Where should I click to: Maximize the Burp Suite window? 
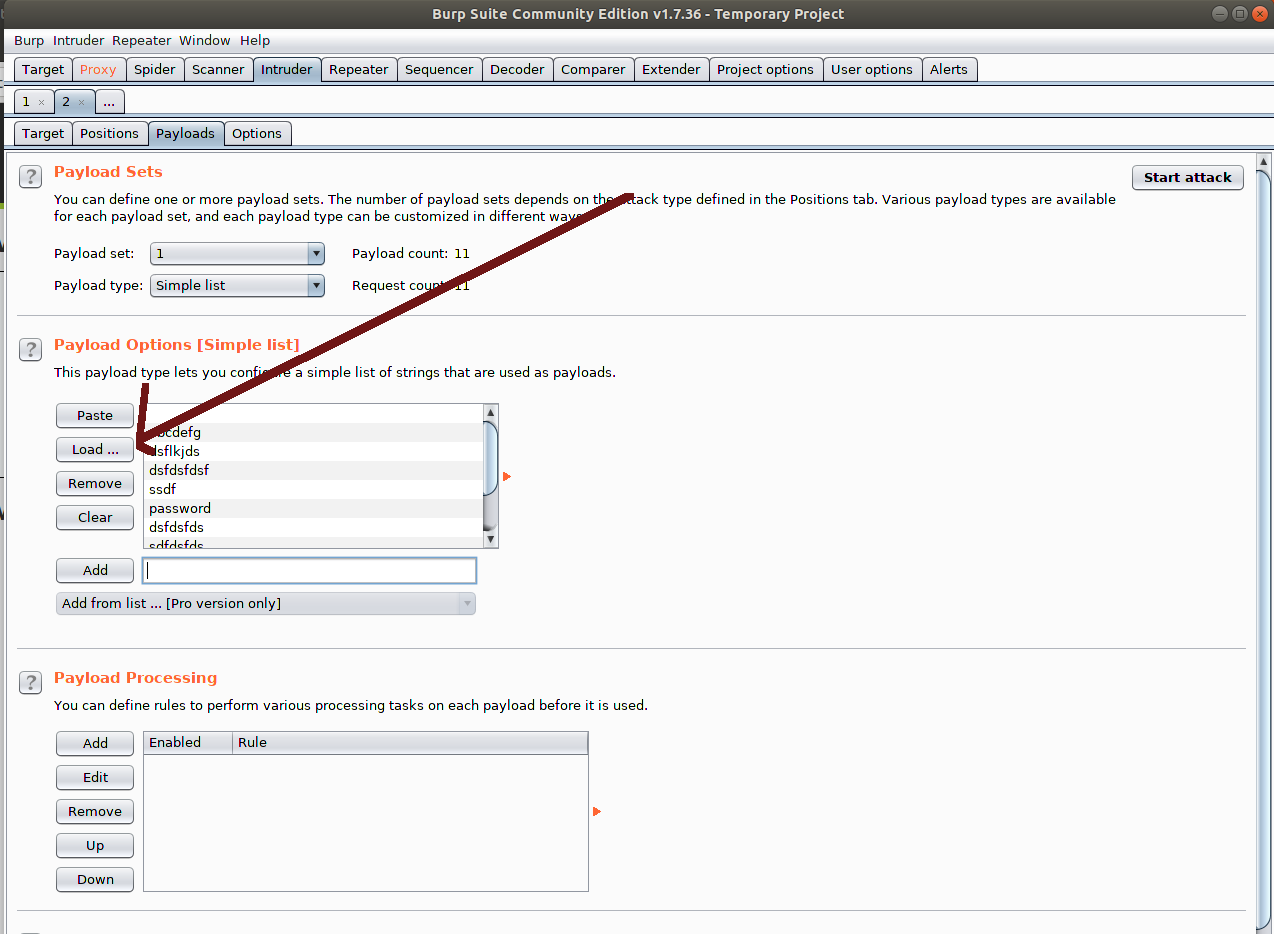click(1240, 14)
